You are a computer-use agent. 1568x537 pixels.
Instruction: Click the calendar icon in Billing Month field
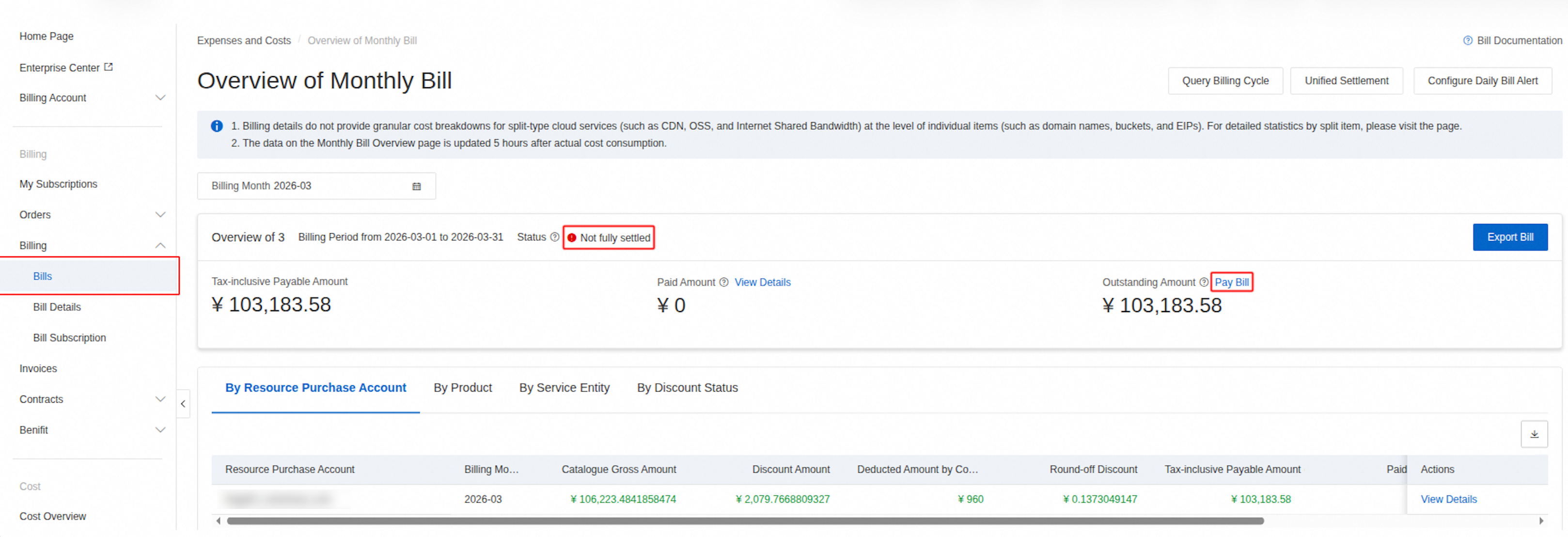click(x=416, y=186)
